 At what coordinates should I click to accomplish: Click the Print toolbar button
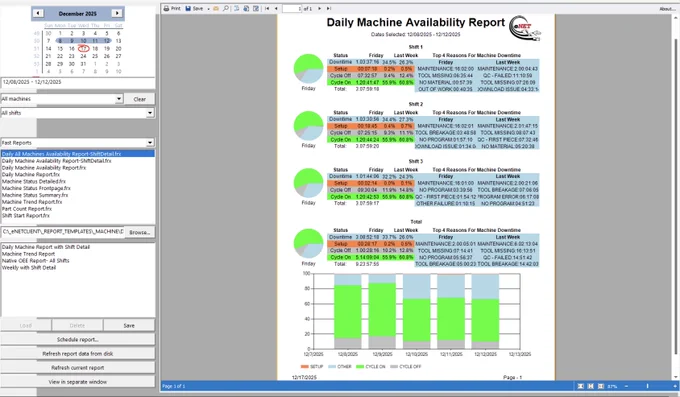[x=172, y=8]
